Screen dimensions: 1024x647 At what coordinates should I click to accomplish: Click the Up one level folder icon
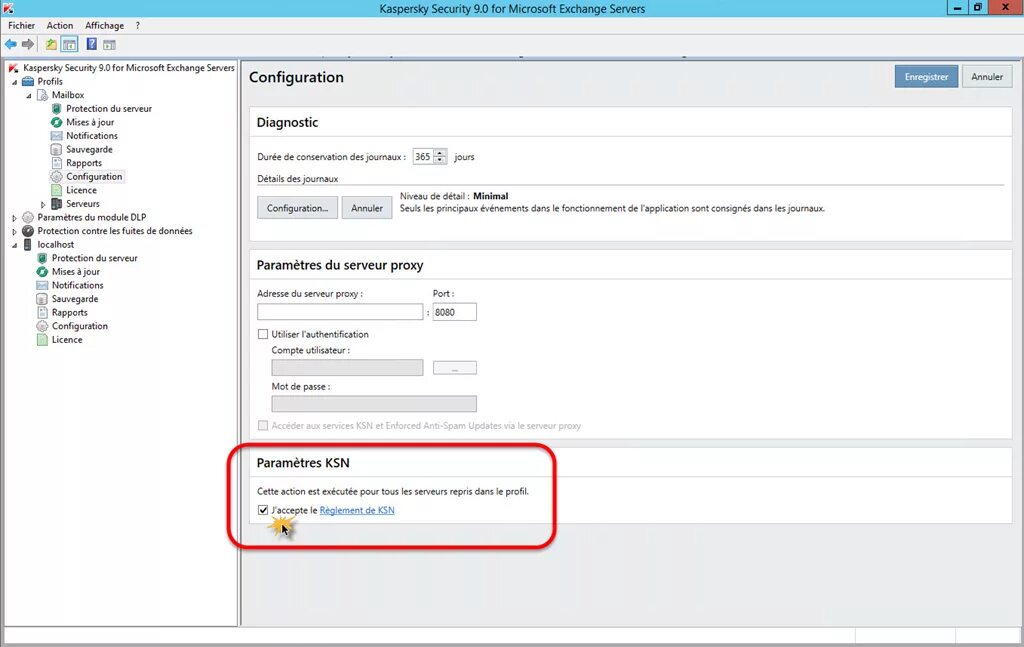point(51,44)
